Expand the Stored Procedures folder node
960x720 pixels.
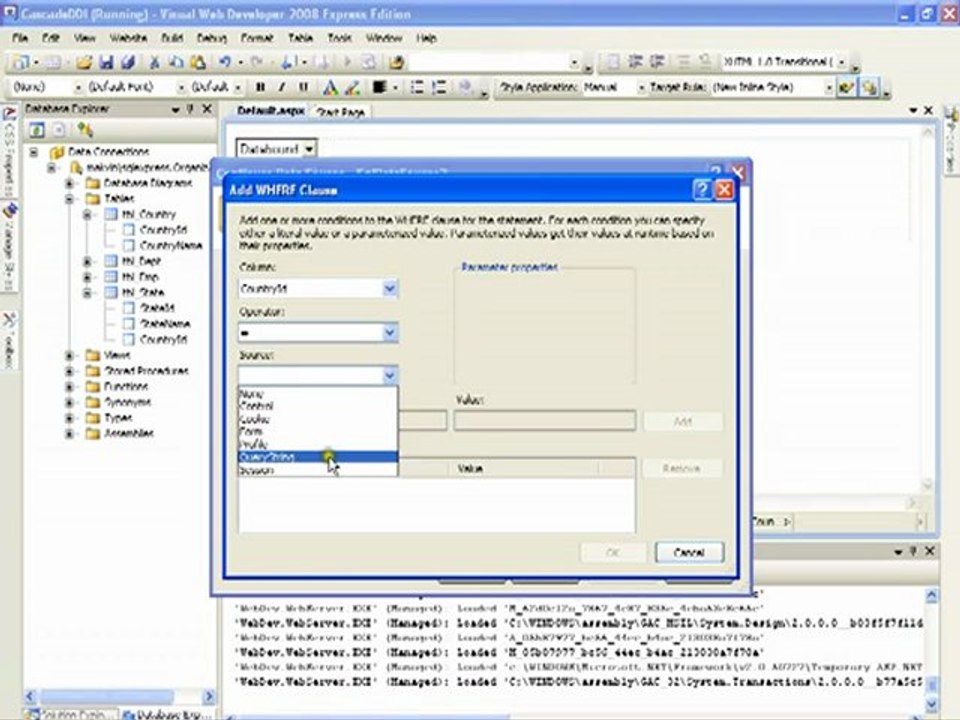pyautogui.click(x=69, y=371)
